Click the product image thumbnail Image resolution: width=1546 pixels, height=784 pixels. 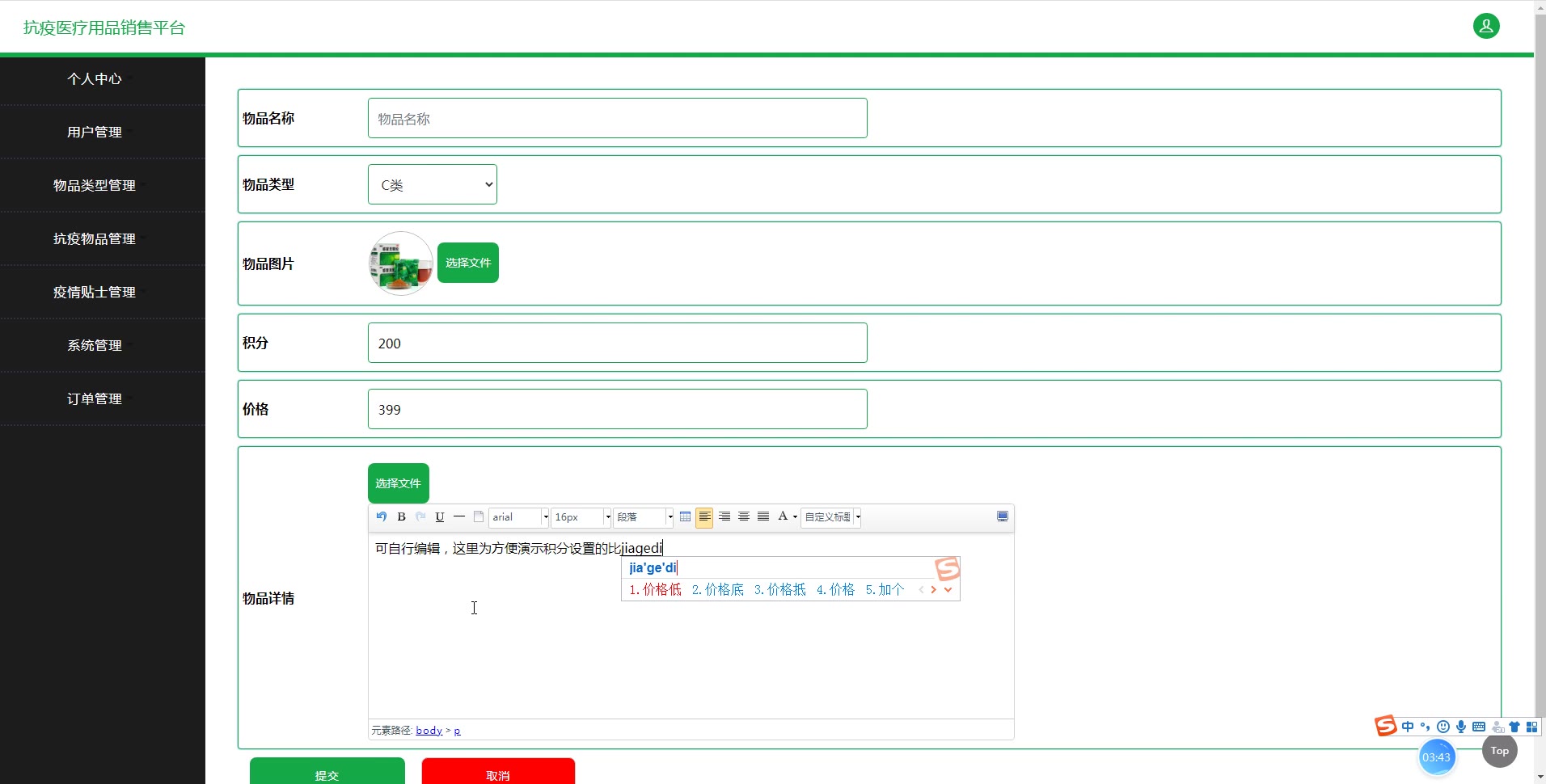pos(401,263)
